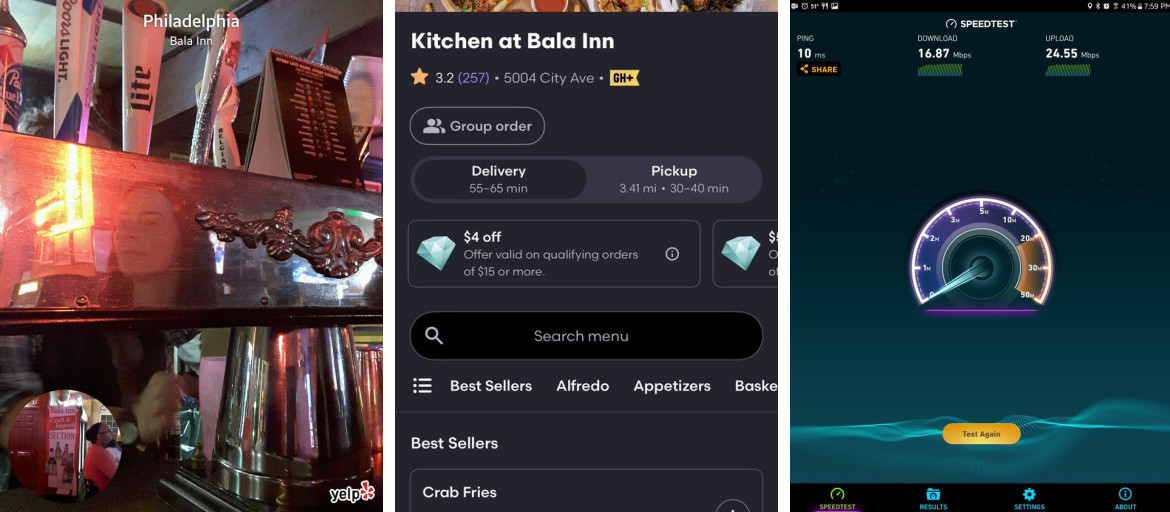Open the Results camera icon
Screen dimensions: 1170x512
coord(933,494)
